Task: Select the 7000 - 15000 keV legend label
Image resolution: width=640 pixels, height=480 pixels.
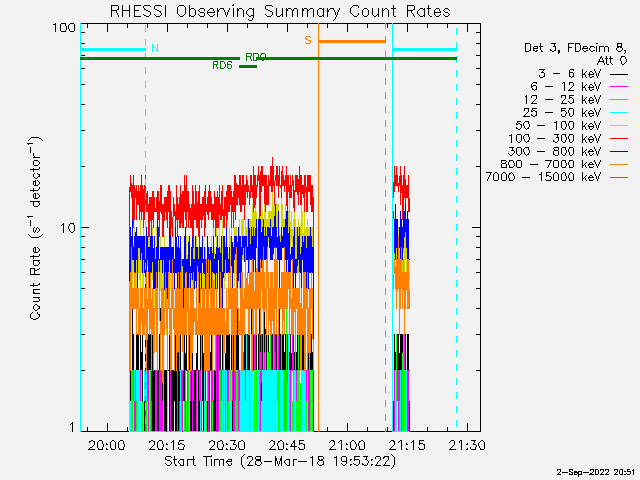Action: (x=543, y=177)
